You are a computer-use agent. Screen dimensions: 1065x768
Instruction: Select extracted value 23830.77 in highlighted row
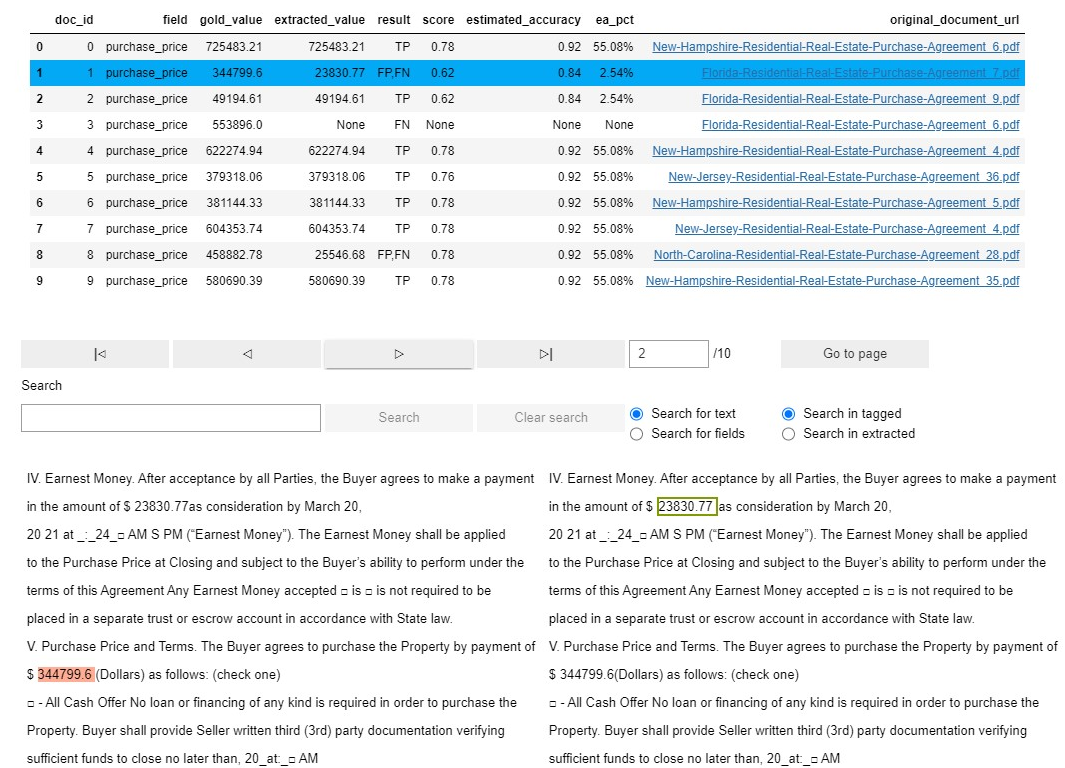340,73
